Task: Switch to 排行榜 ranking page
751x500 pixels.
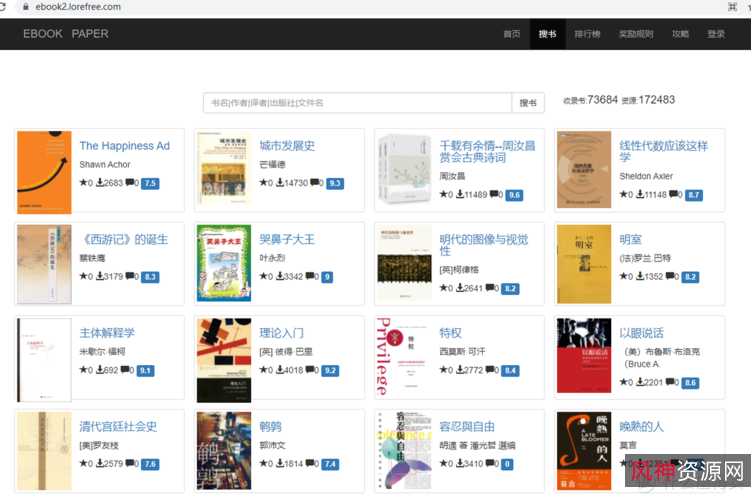Action: 587,34
